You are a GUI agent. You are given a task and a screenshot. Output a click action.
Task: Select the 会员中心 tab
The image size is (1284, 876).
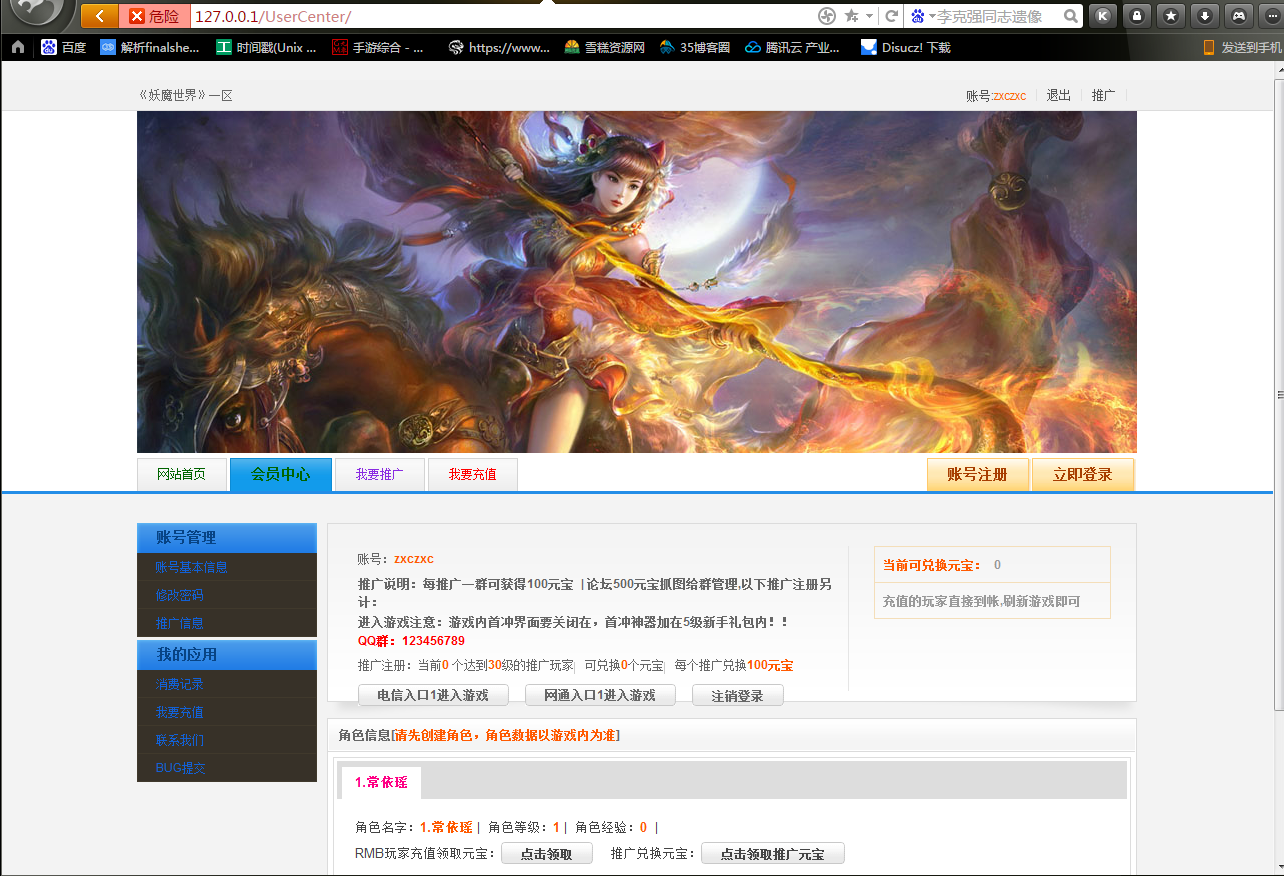280,474
